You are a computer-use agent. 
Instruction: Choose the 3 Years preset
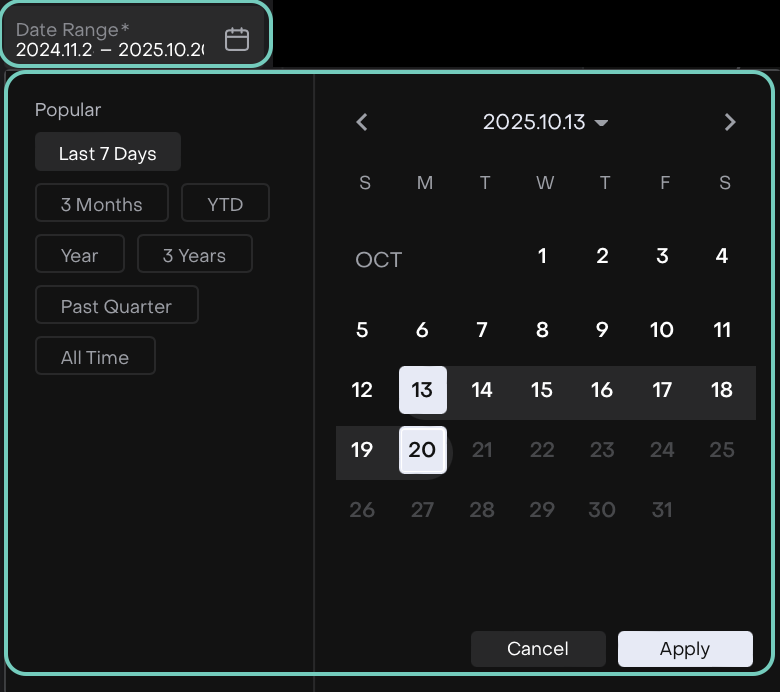tap(194, 255)
